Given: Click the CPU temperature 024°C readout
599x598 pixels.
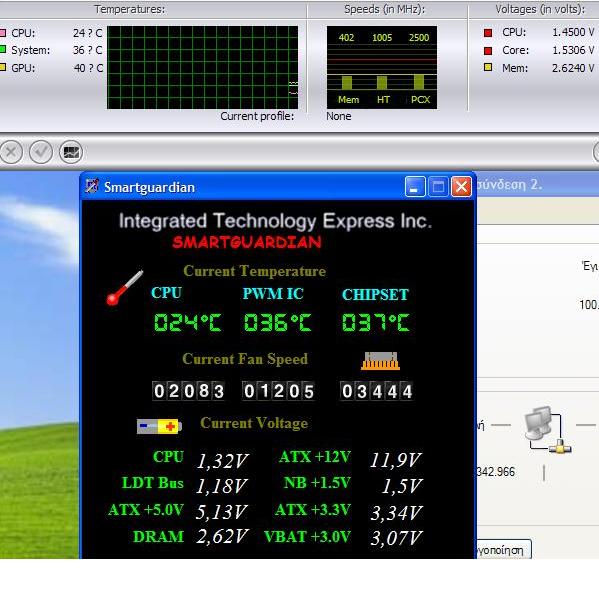Looking at the screenshot, I should point(188,322).
